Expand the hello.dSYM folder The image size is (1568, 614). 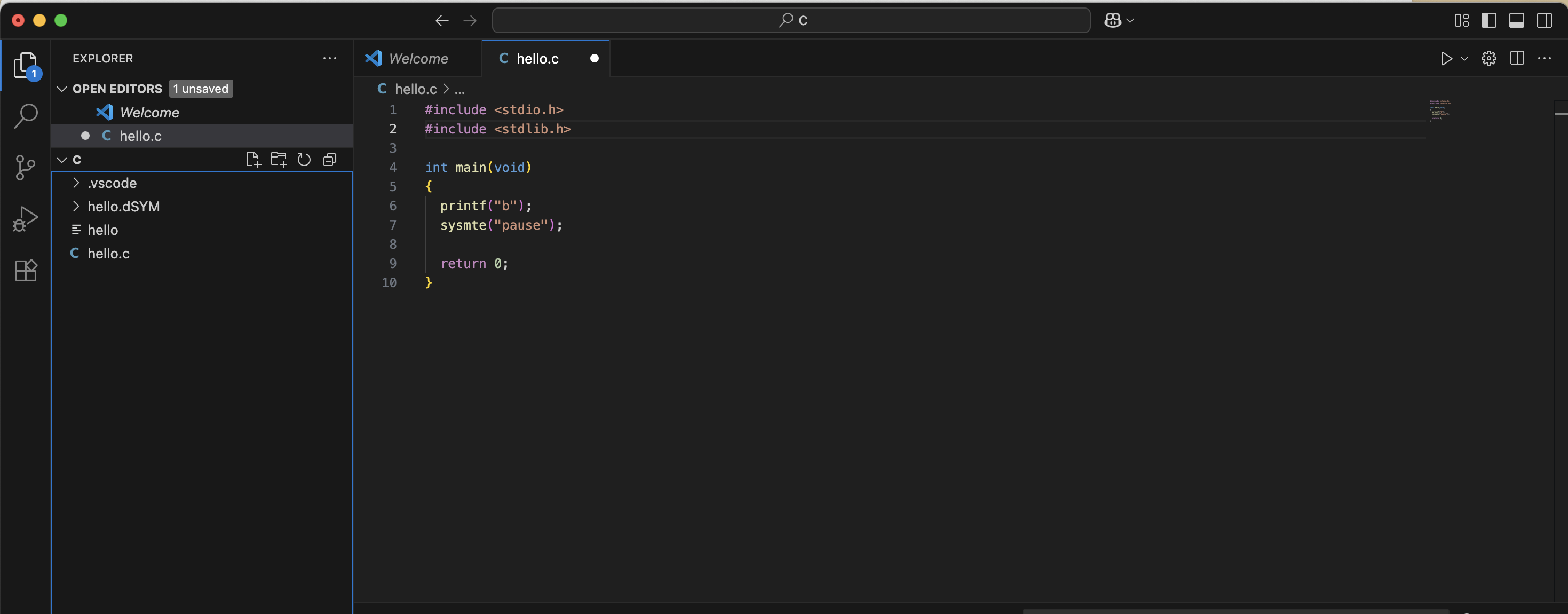[x=124, y=207]
